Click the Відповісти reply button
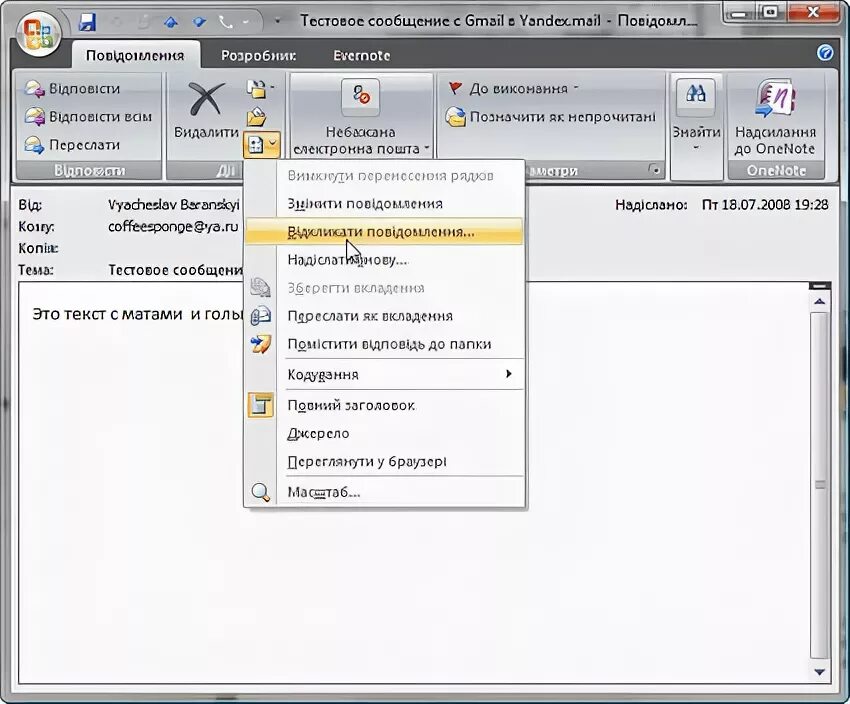Viewport: 850px width, 704px height. (73, 88)
